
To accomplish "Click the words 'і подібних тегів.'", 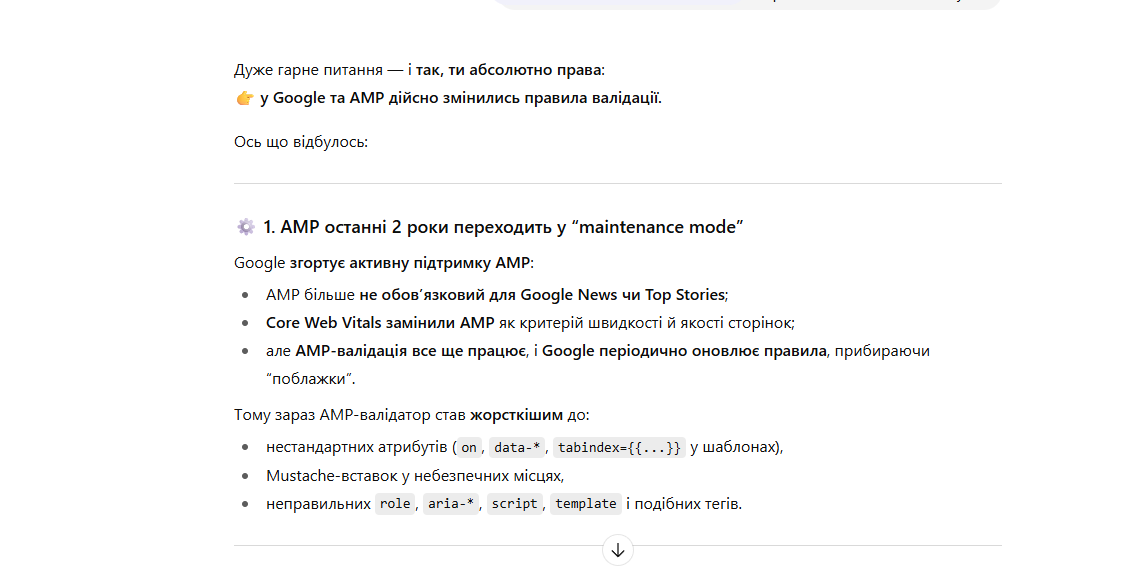I will pos(684,504).
